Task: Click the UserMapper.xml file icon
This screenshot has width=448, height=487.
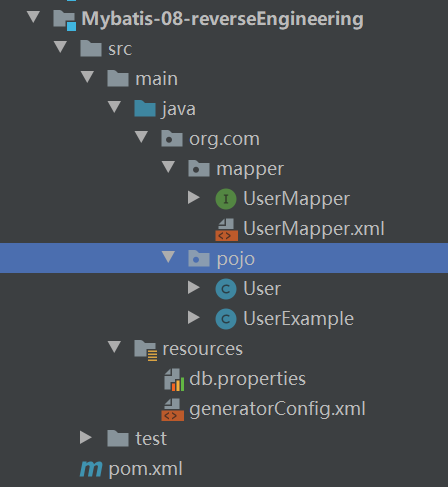Action: tap(227, 229)
